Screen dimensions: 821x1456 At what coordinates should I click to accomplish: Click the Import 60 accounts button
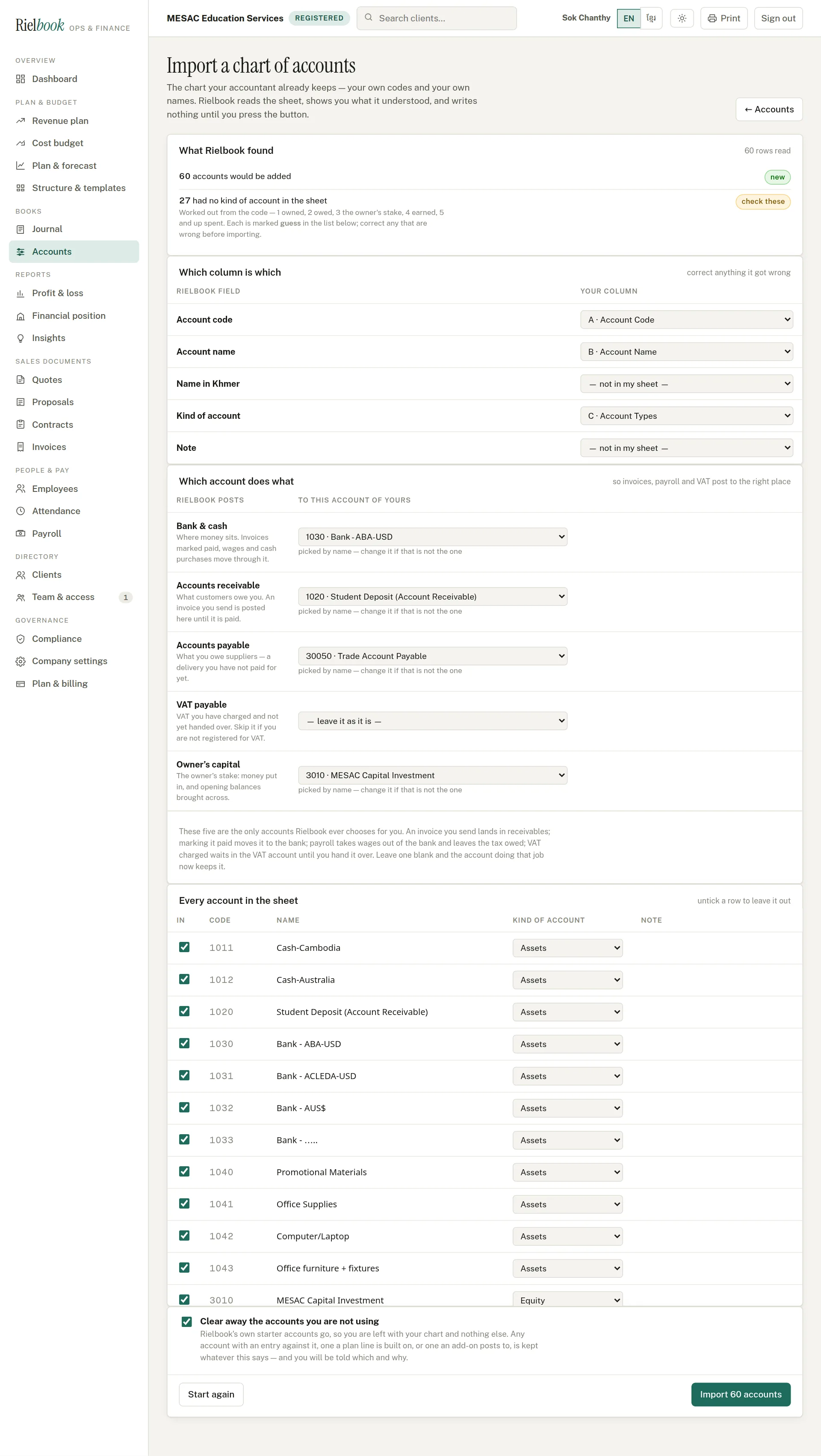741,1394
